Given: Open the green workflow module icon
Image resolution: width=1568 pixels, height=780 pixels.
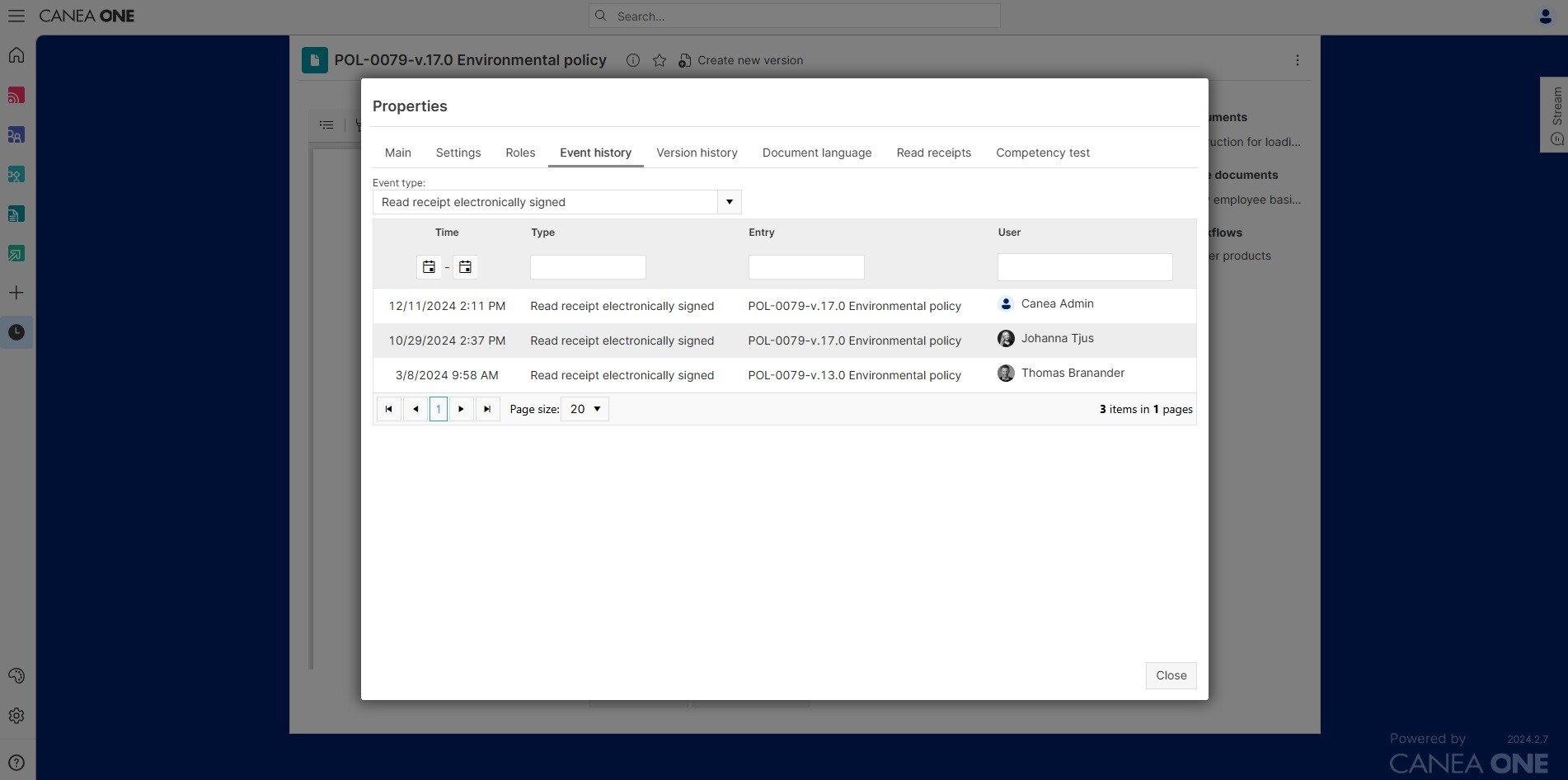Looking at the screenshot, I should (16, 253).
